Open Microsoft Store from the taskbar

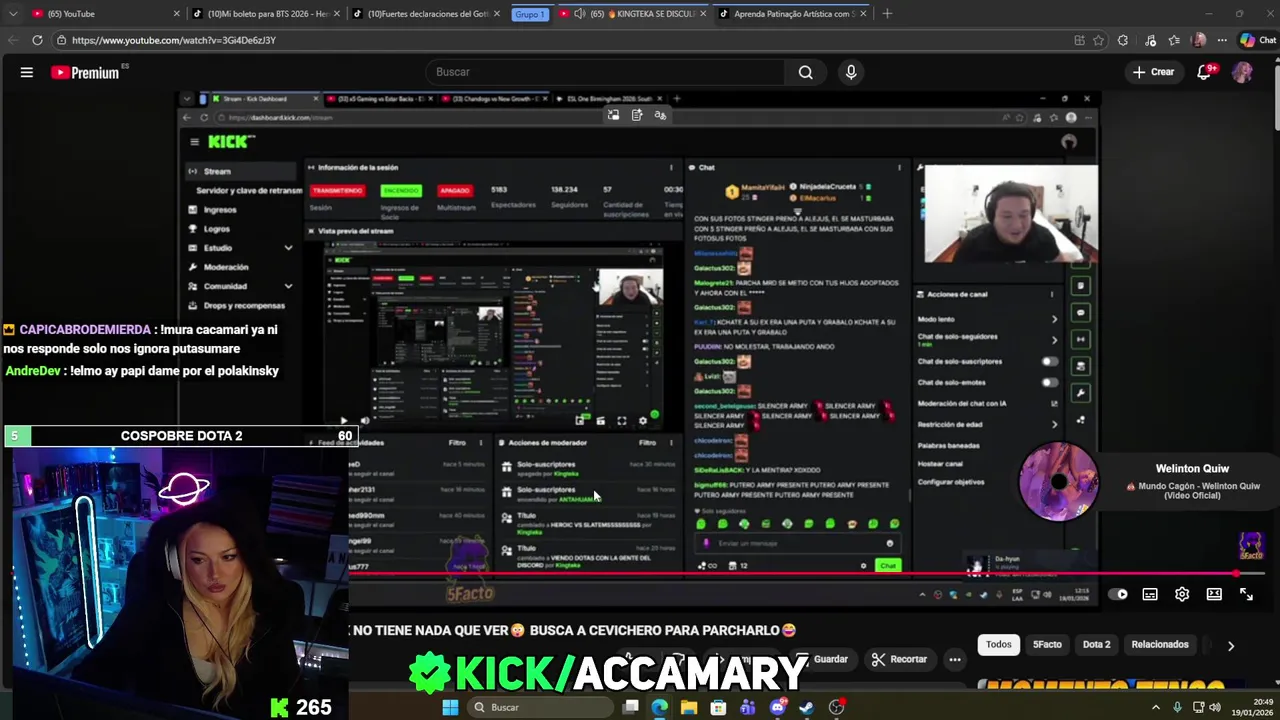click(x=718, y=707)
